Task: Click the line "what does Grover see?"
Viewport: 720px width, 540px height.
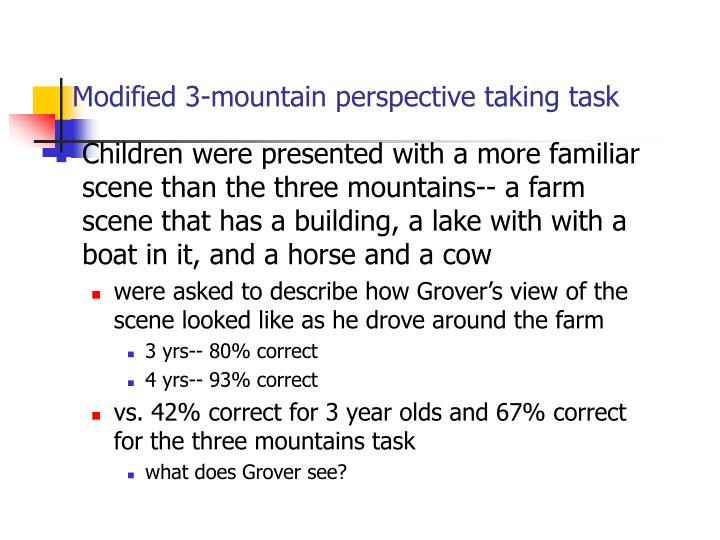Action: [246, 471]
